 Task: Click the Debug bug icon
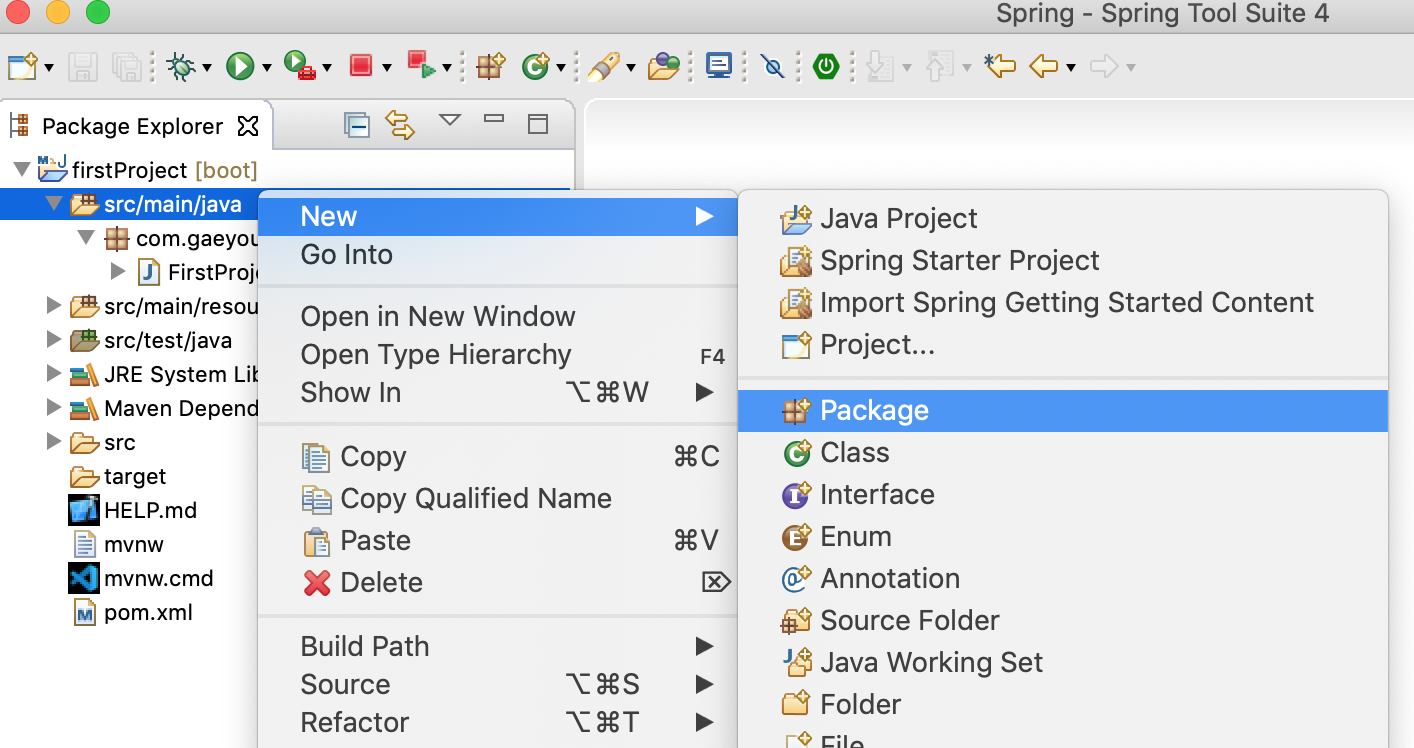pos(181,67)
